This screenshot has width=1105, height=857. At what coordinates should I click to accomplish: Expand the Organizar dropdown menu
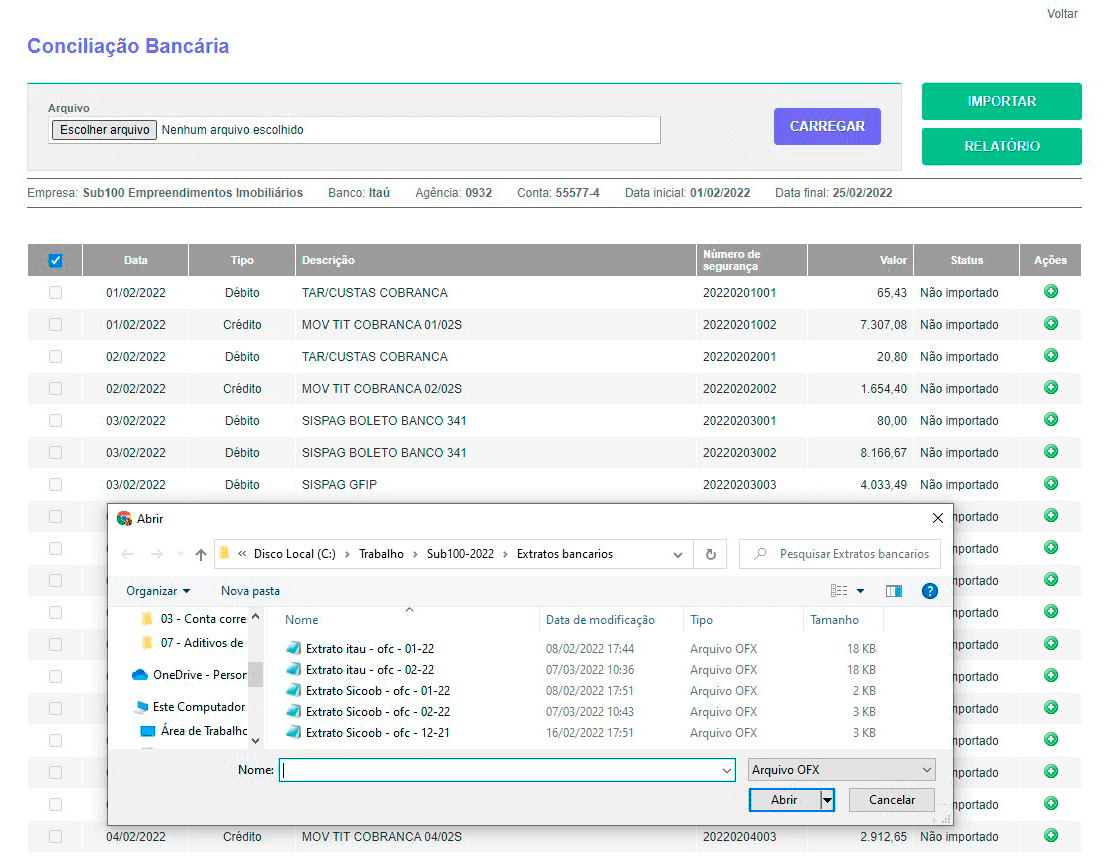[158, 591]
